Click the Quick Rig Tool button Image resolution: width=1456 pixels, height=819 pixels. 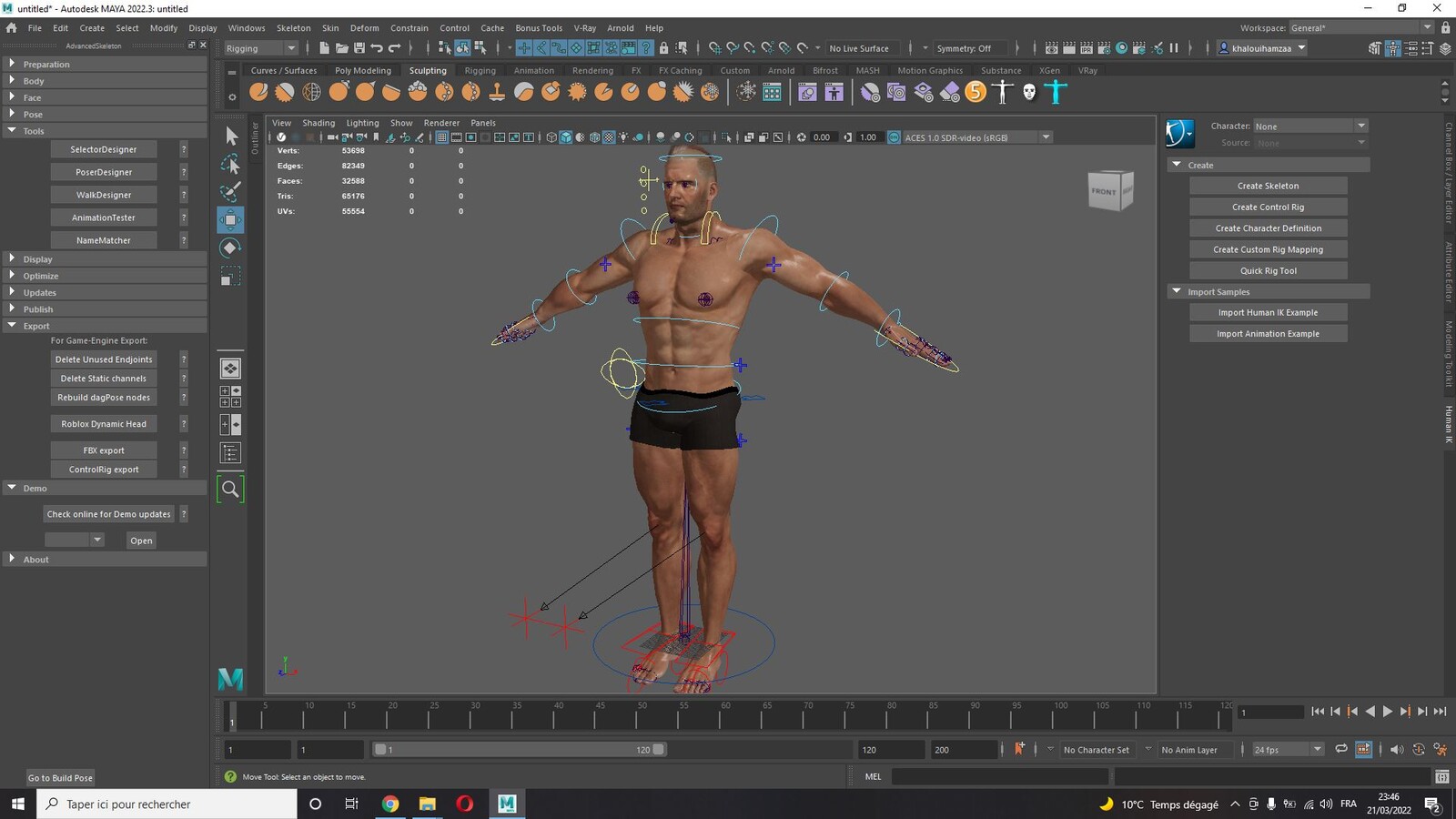(x=1268, y=270)
